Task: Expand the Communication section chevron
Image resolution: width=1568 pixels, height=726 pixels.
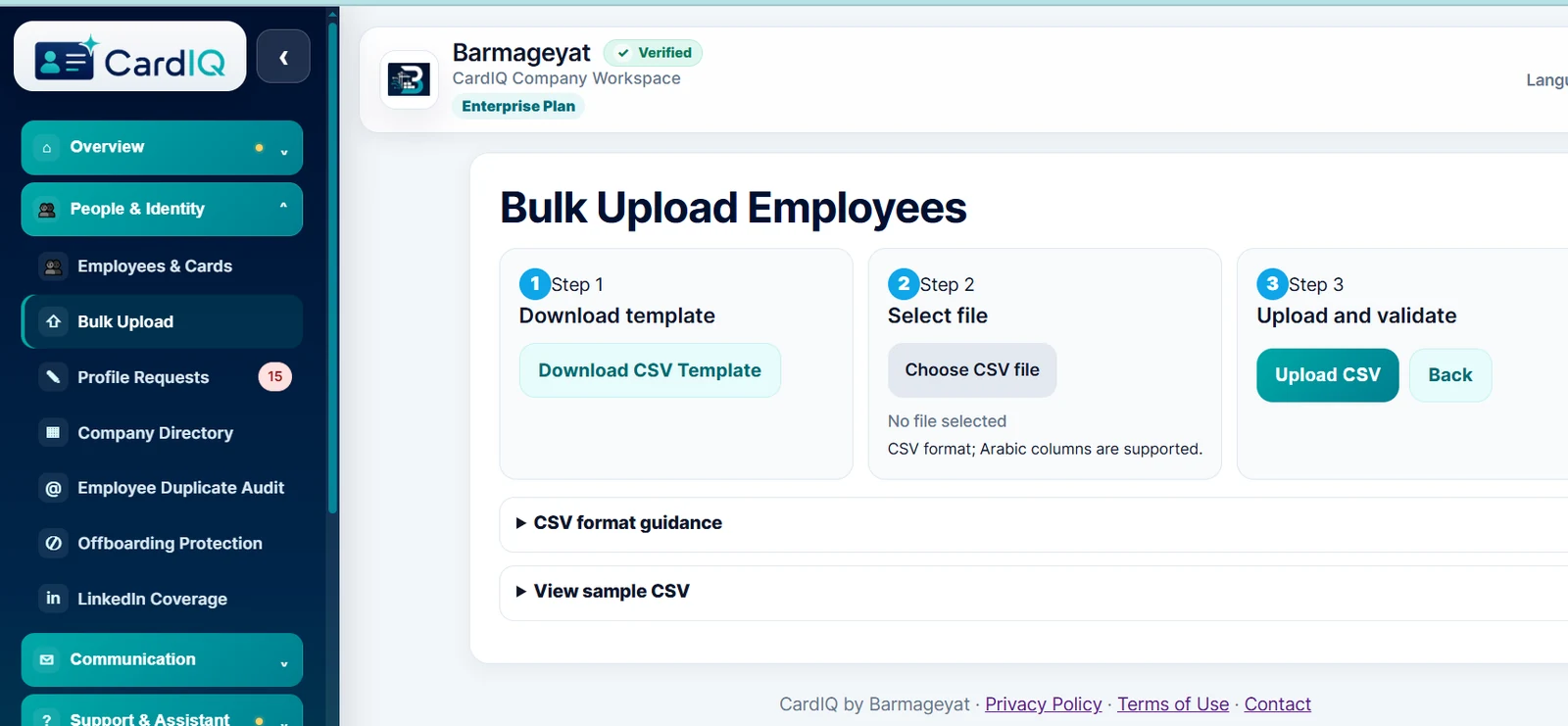Action: coord(284,664)
